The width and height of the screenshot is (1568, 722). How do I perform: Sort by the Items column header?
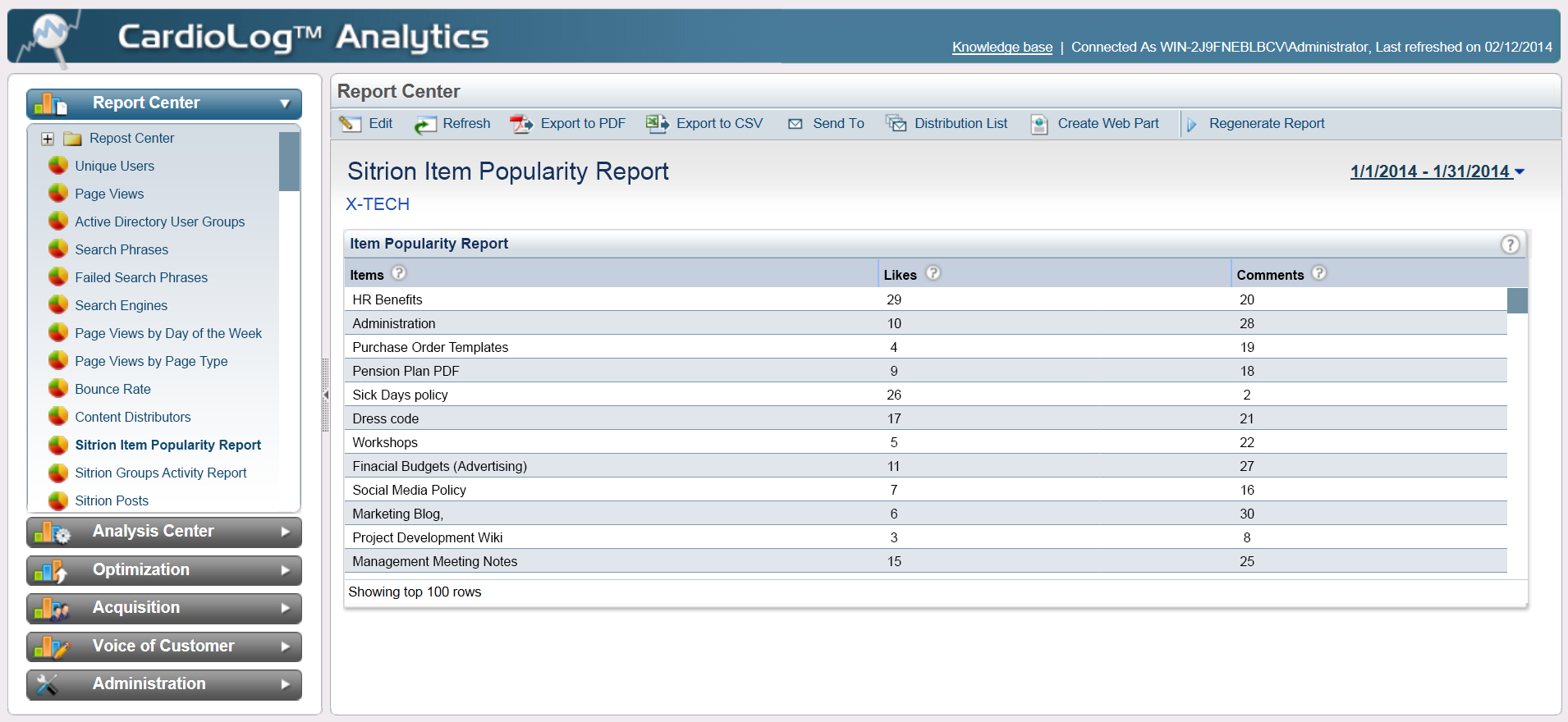(x=367, y=275)
